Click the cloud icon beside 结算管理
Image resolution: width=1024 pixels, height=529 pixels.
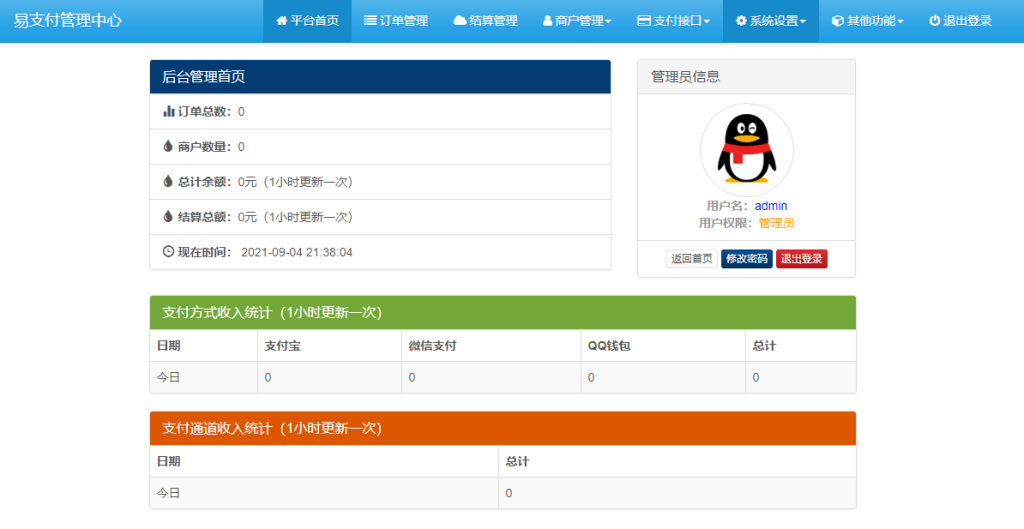pyautogui.click(x=459, y=21)
